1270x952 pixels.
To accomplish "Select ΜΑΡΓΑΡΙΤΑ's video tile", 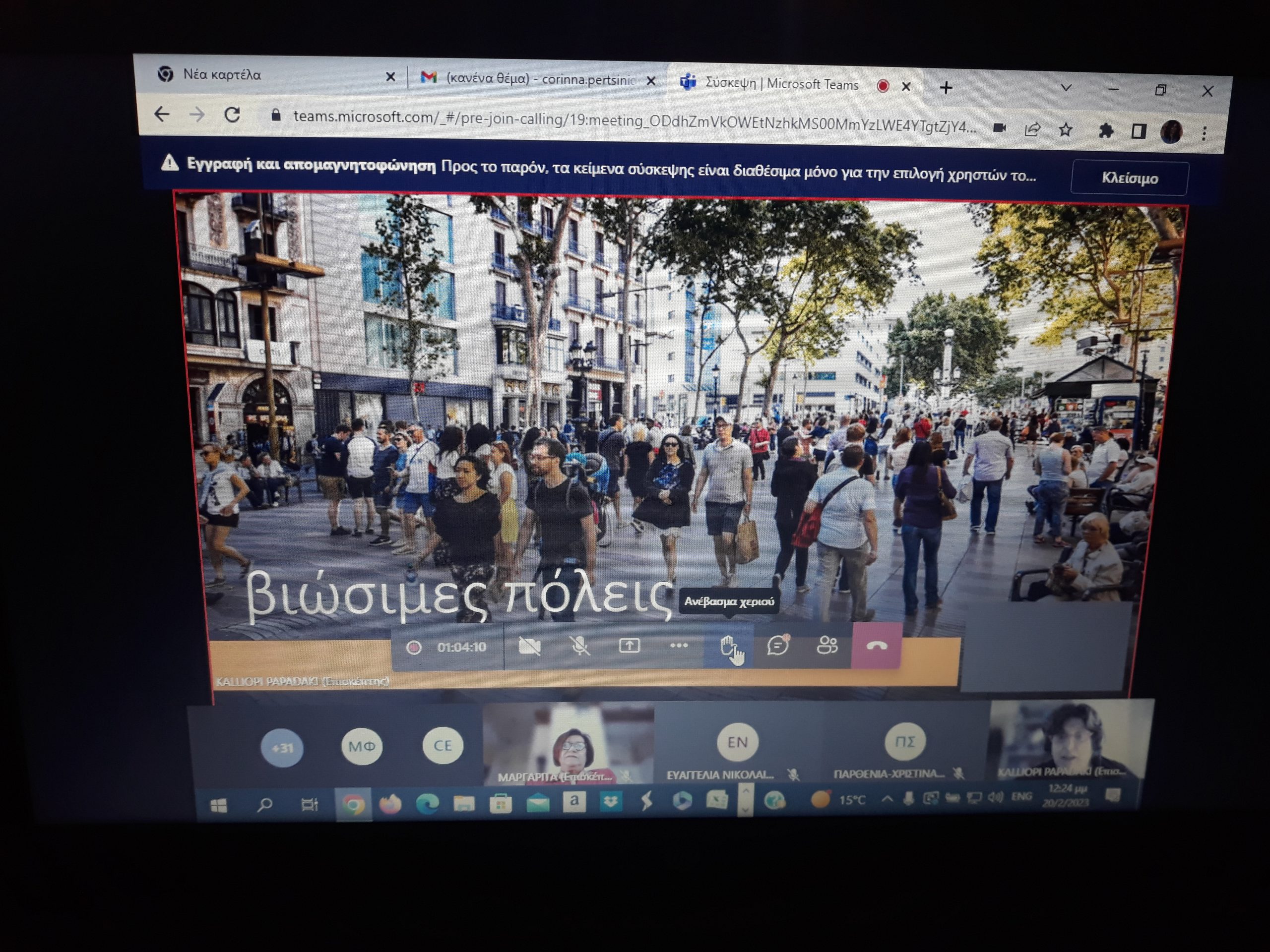I will (x=569, y=744).
